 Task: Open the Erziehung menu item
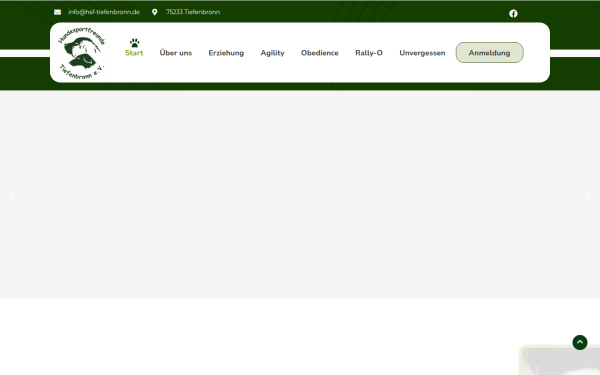click(226, 53)
